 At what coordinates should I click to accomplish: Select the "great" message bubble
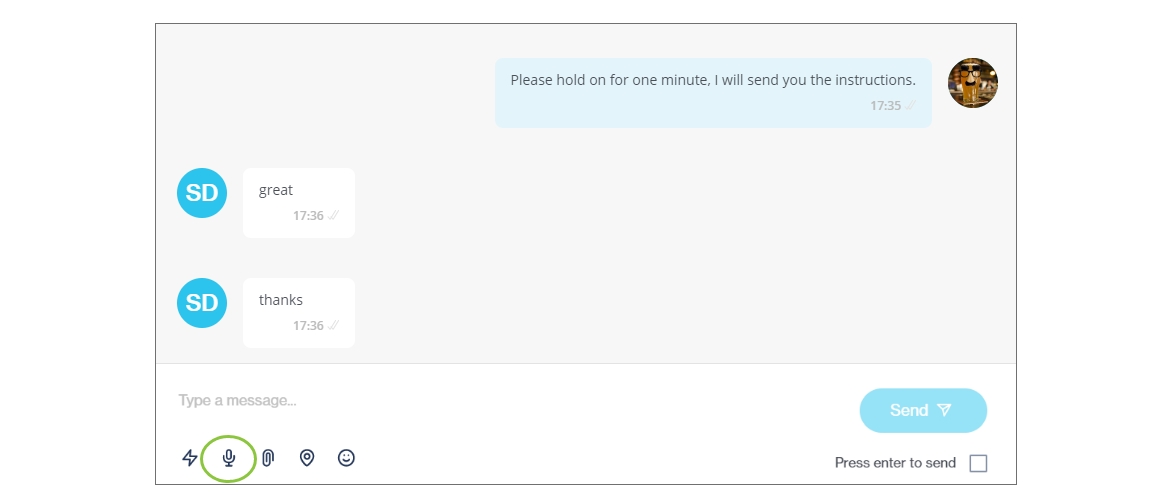(299, 202)
